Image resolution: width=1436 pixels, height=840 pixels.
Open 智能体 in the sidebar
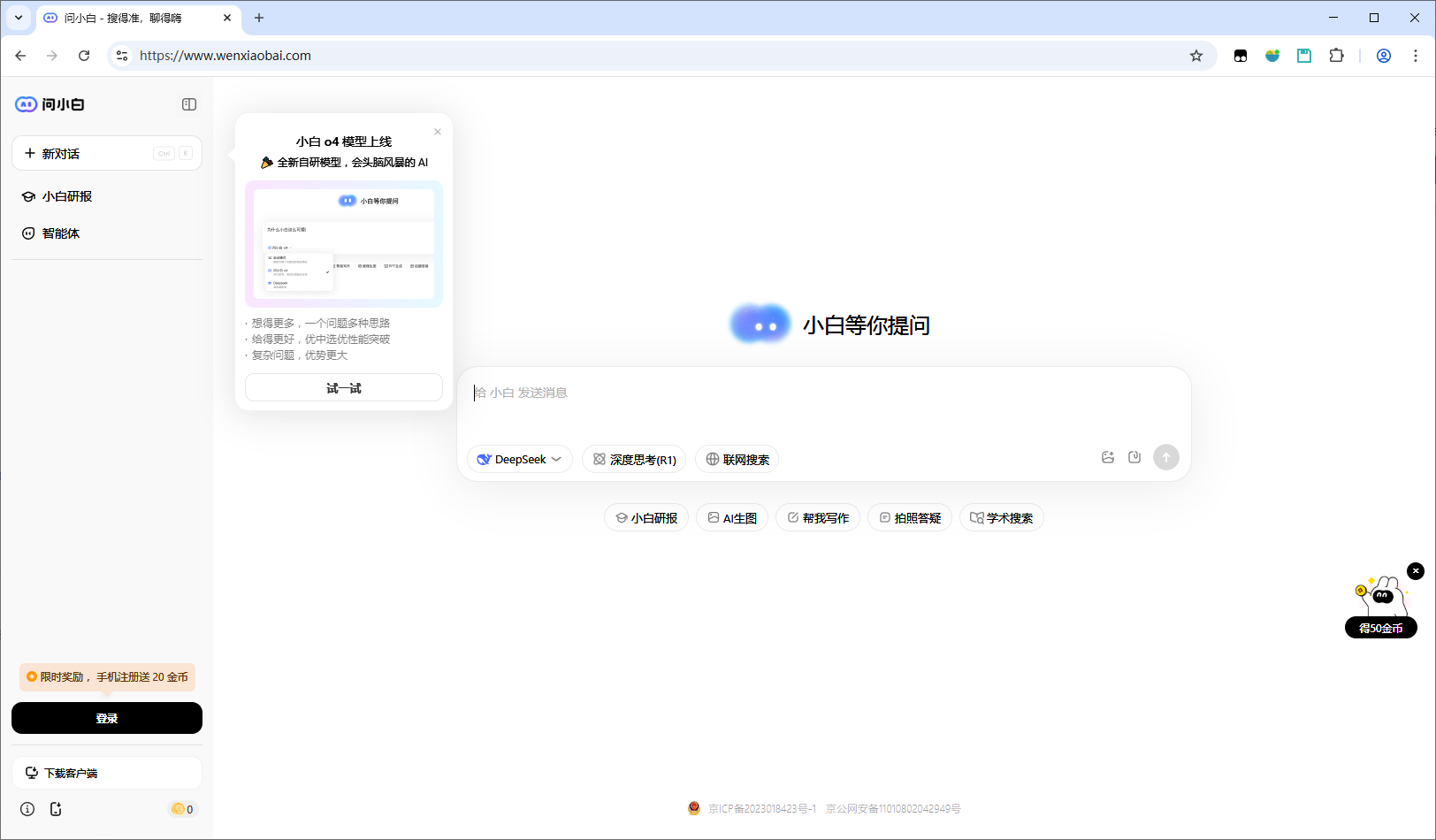click(x=61, y=233)
